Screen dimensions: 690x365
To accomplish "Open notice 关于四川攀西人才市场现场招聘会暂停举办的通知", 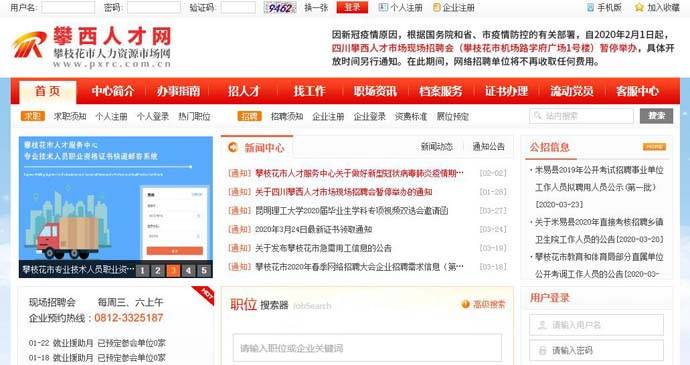I will (344, 192).
